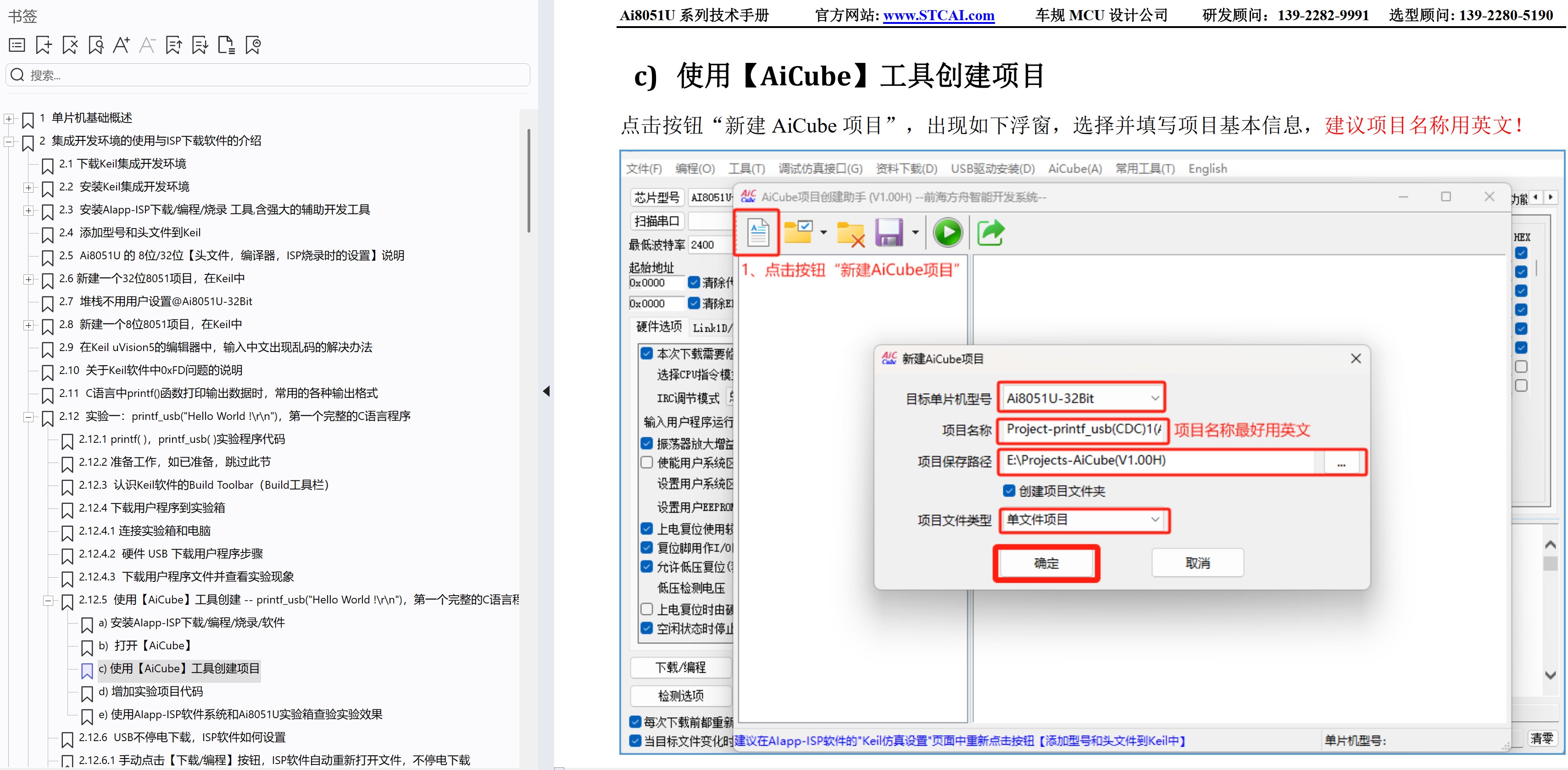Image resolution: width=1568 pixels, height=770 pixels.
Task: Click the '...' browse button for 项目保存路径
Action: tap(1341, 463)
